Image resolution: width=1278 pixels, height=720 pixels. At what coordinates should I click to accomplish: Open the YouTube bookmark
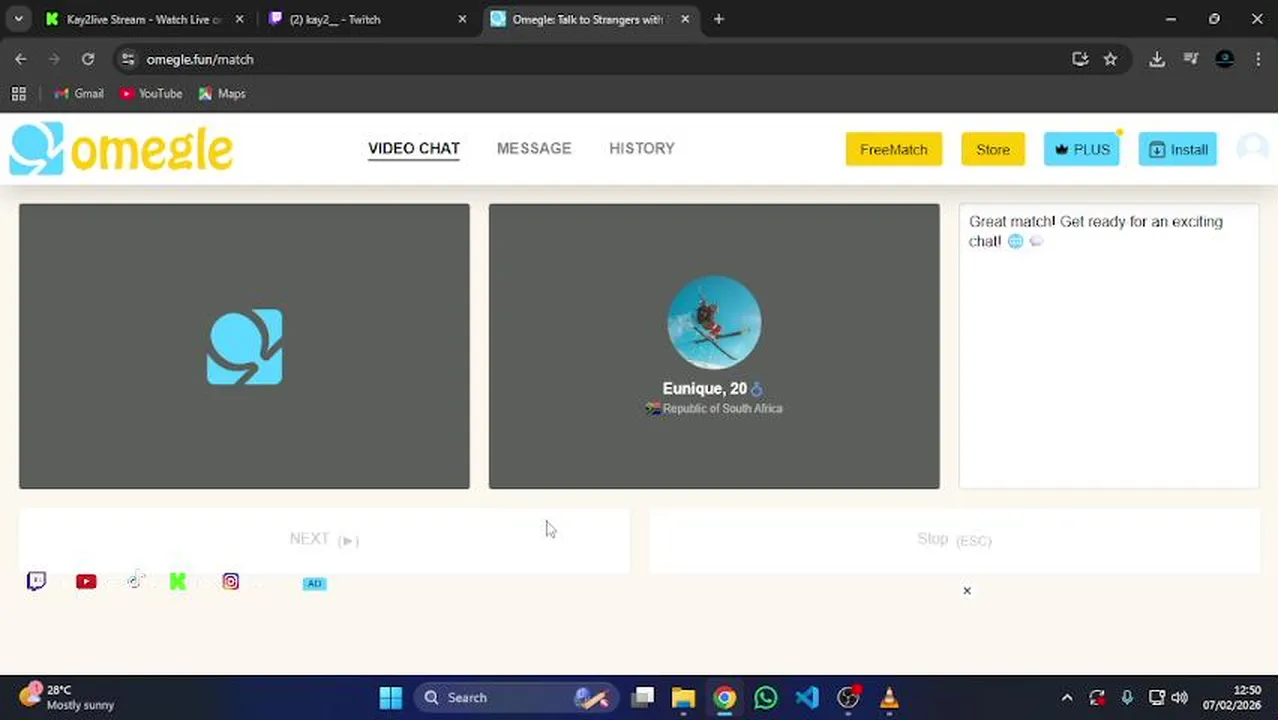click(x=151, y=93)
